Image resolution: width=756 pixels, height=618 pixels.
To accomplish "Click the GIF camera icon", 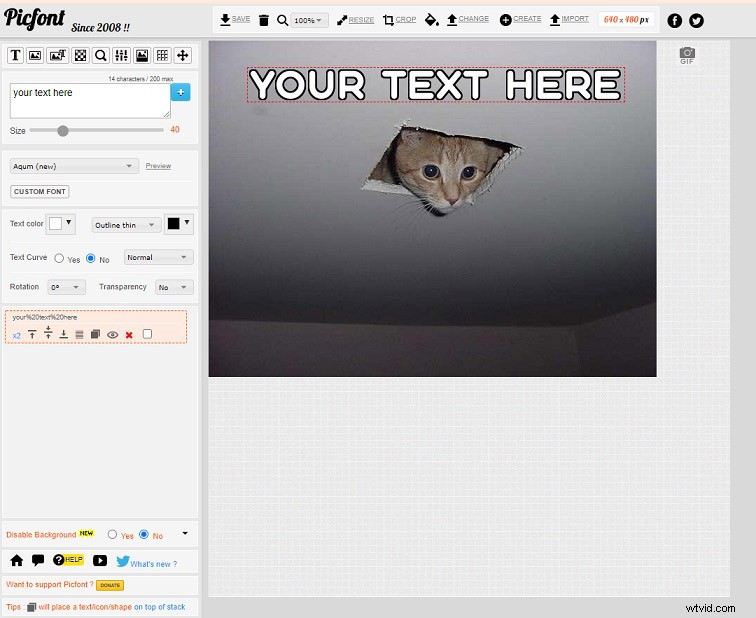I will (x=687, y=55).
